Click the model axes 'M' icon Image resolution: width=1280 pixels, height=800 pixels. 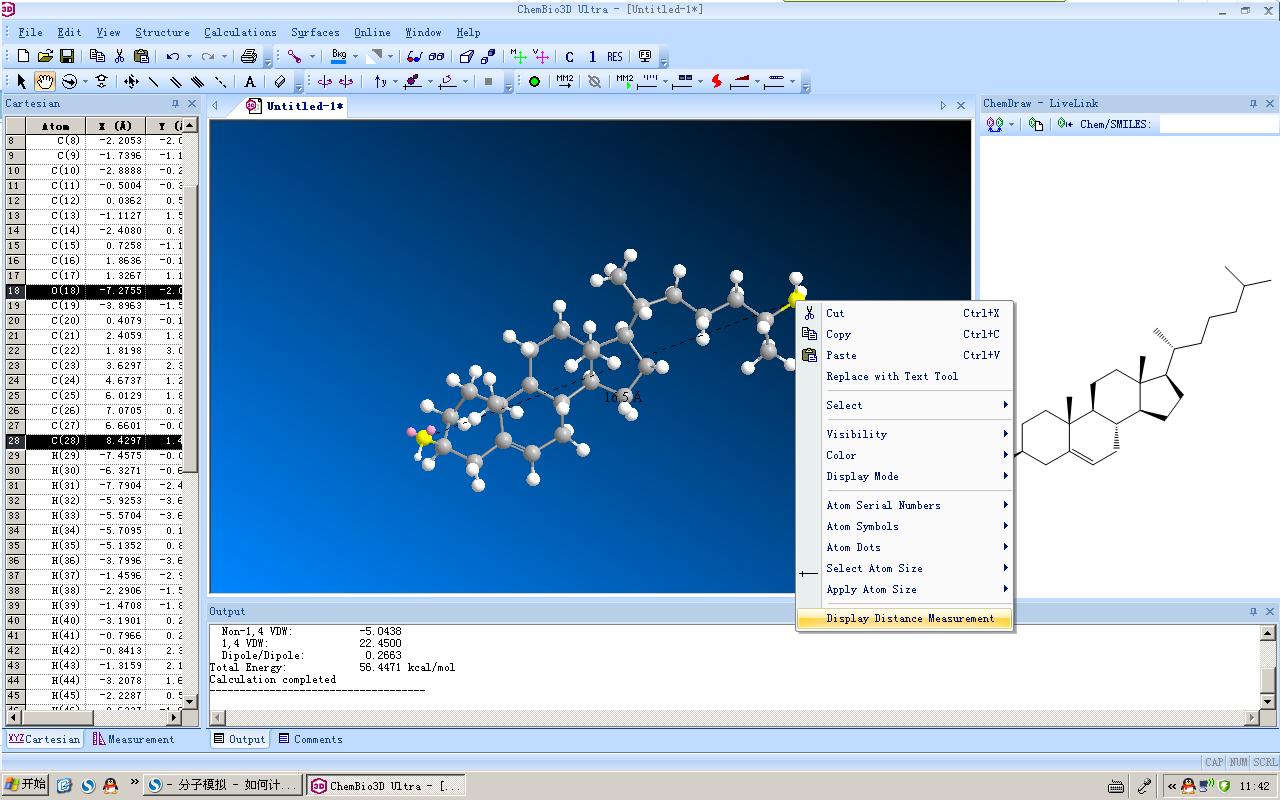(518, 57)
